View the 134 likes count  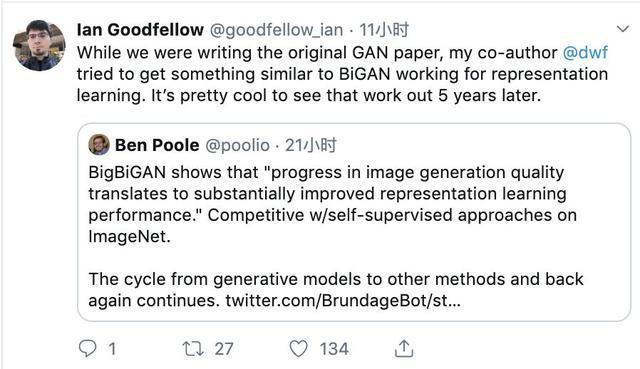[334, 349]
